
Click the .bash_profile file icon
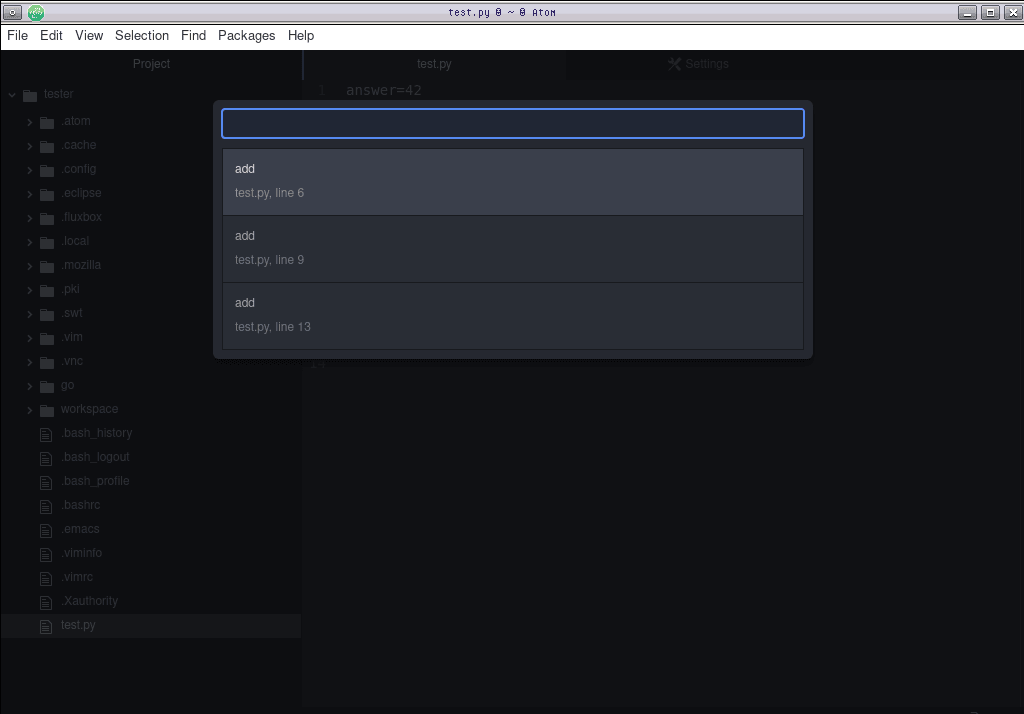46,482
